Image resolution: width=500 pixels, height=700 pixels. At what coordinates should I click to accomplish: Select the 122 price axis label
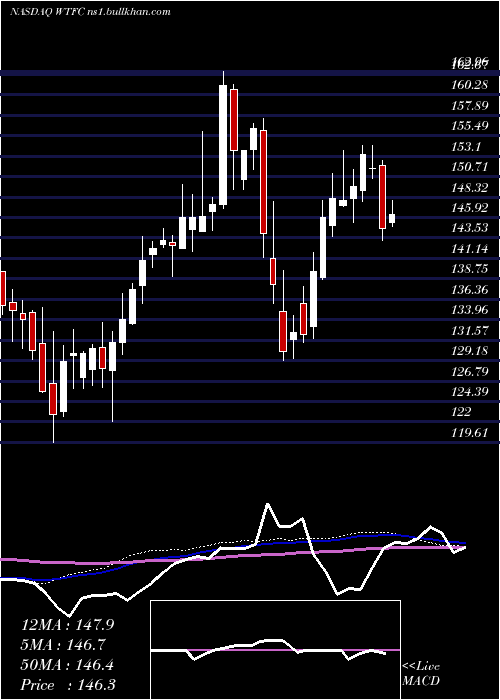pos(462,411)
